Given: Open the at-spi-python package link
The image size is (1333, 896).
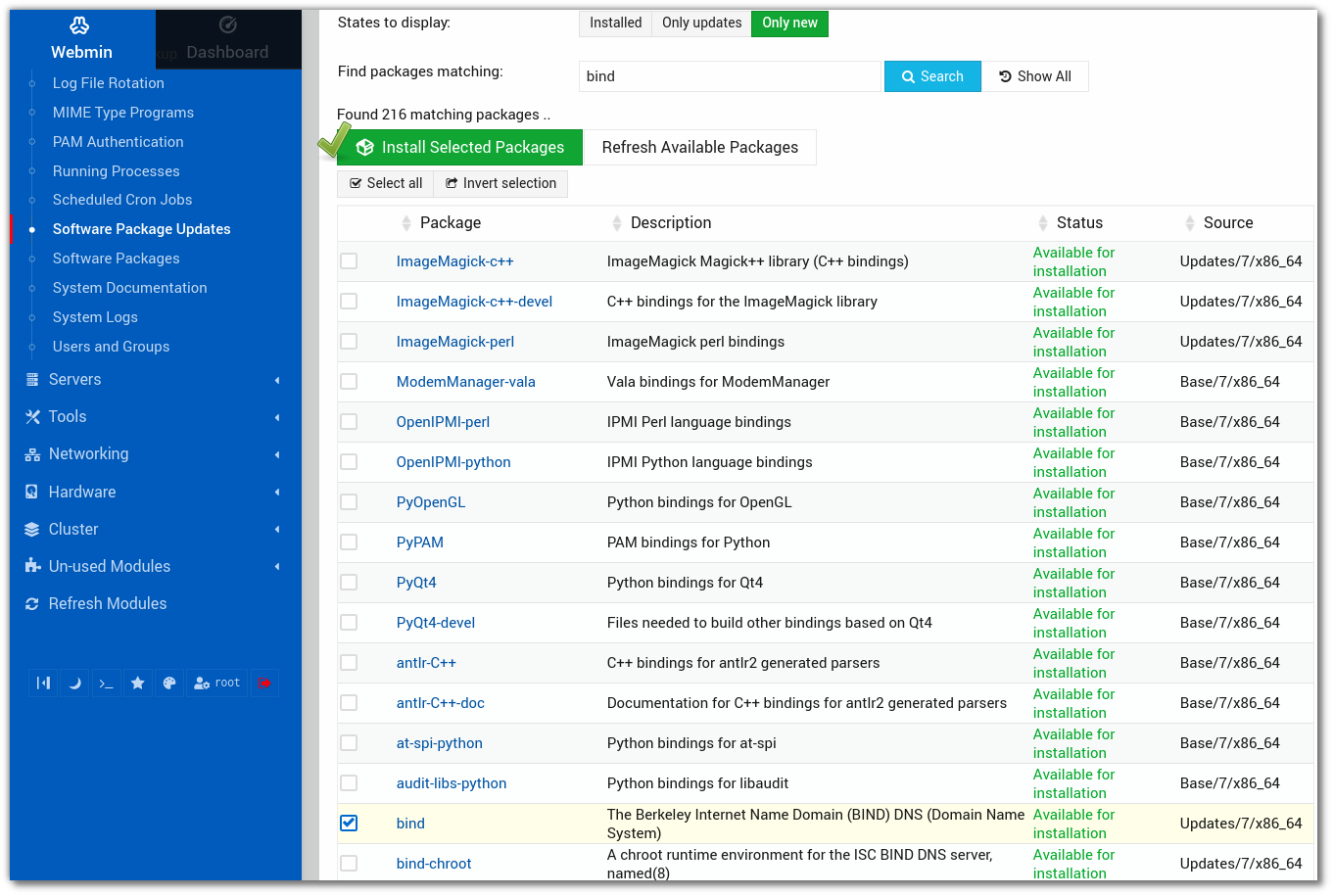Looking at the screenshot, I should click(440, 743).
